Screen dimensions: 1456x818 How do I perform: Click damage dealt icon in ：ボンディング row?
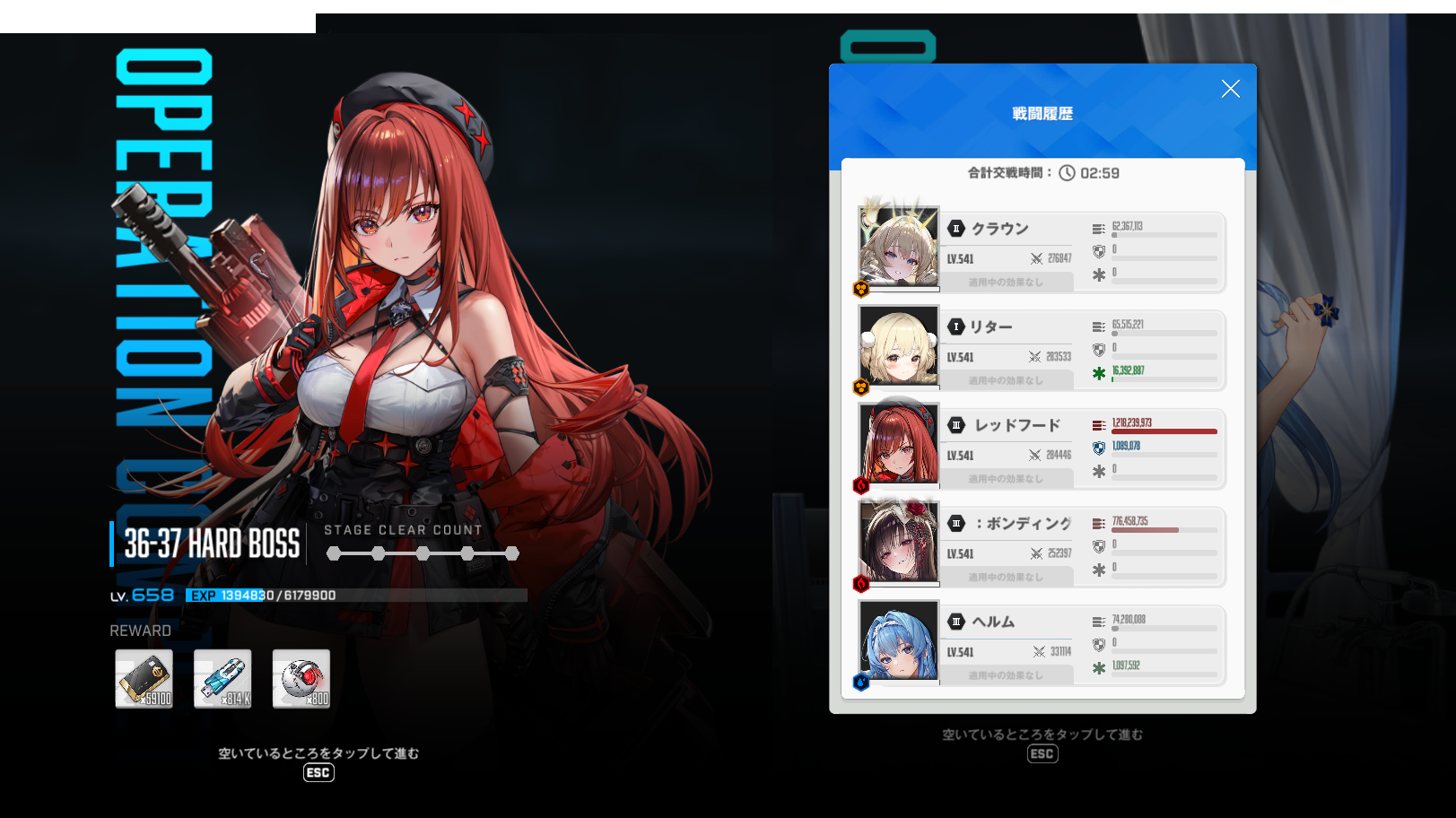click(x=1099, y=524)
